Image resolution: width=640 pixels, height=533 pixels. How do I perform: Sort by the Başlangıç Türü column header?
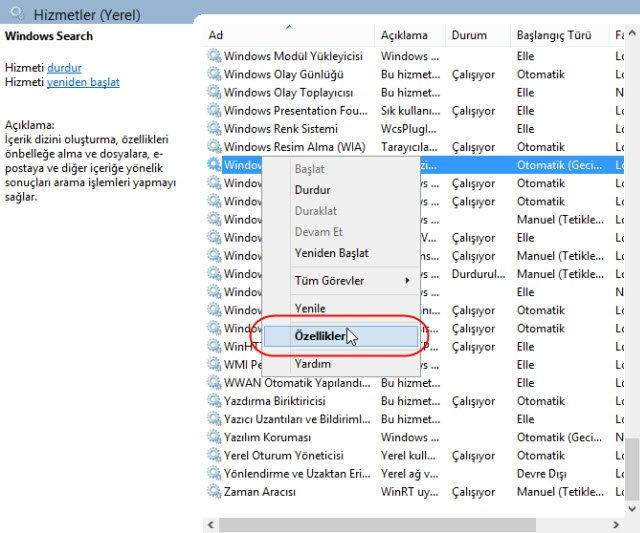click(560, 35)
